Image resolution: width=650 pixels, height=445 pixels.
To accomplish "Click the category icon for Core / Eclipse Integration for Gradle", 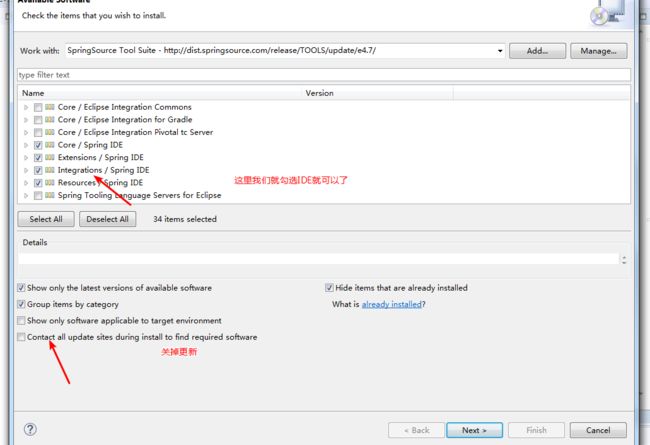I will click(x=50, y=119).
